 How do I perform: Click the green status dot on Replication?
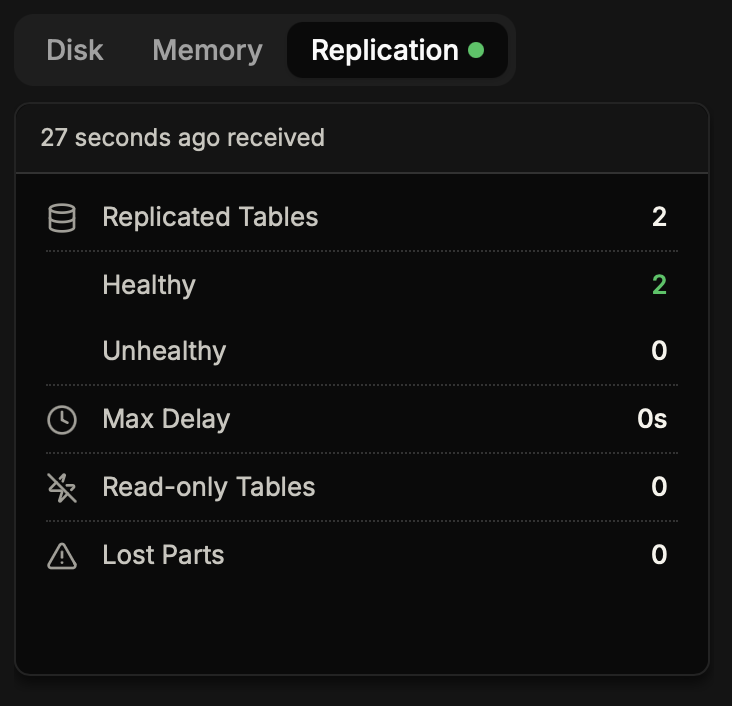pos(476,50)
